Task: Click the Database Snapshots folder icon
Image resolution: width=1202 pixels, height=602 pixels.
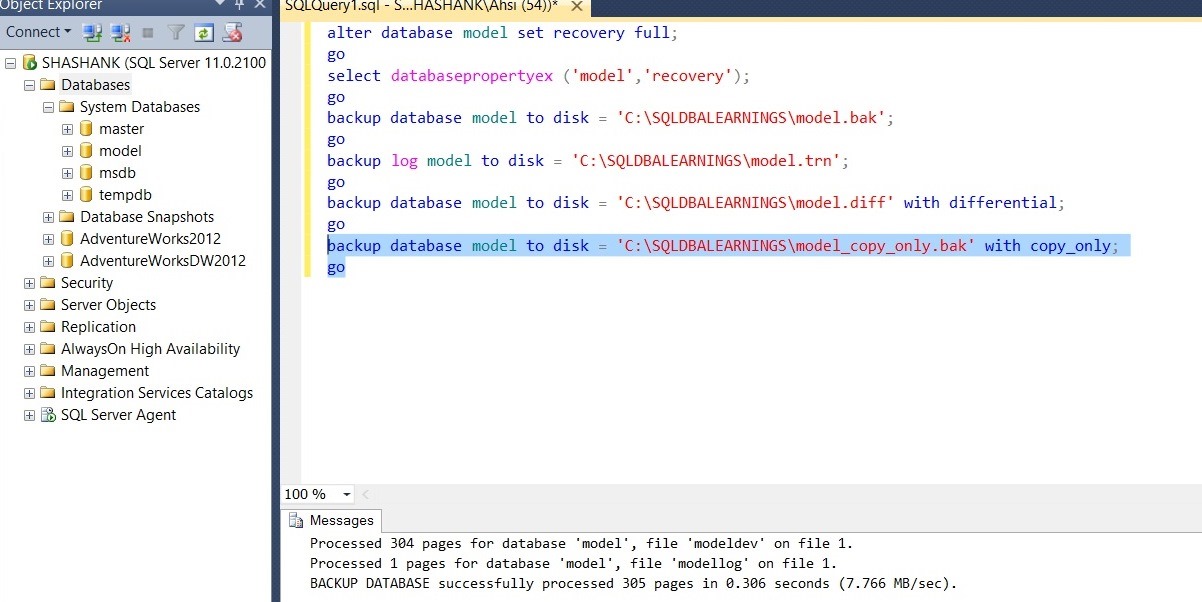Action: (67, 217)
